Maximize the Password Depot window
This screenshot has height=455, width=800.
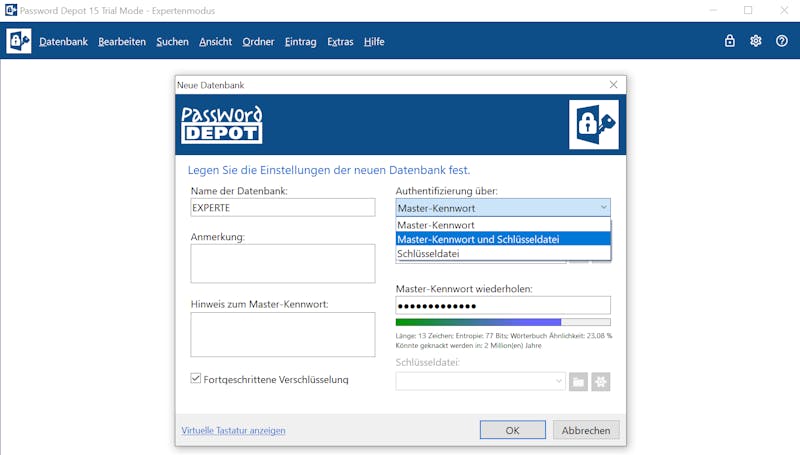click(748, 10)
